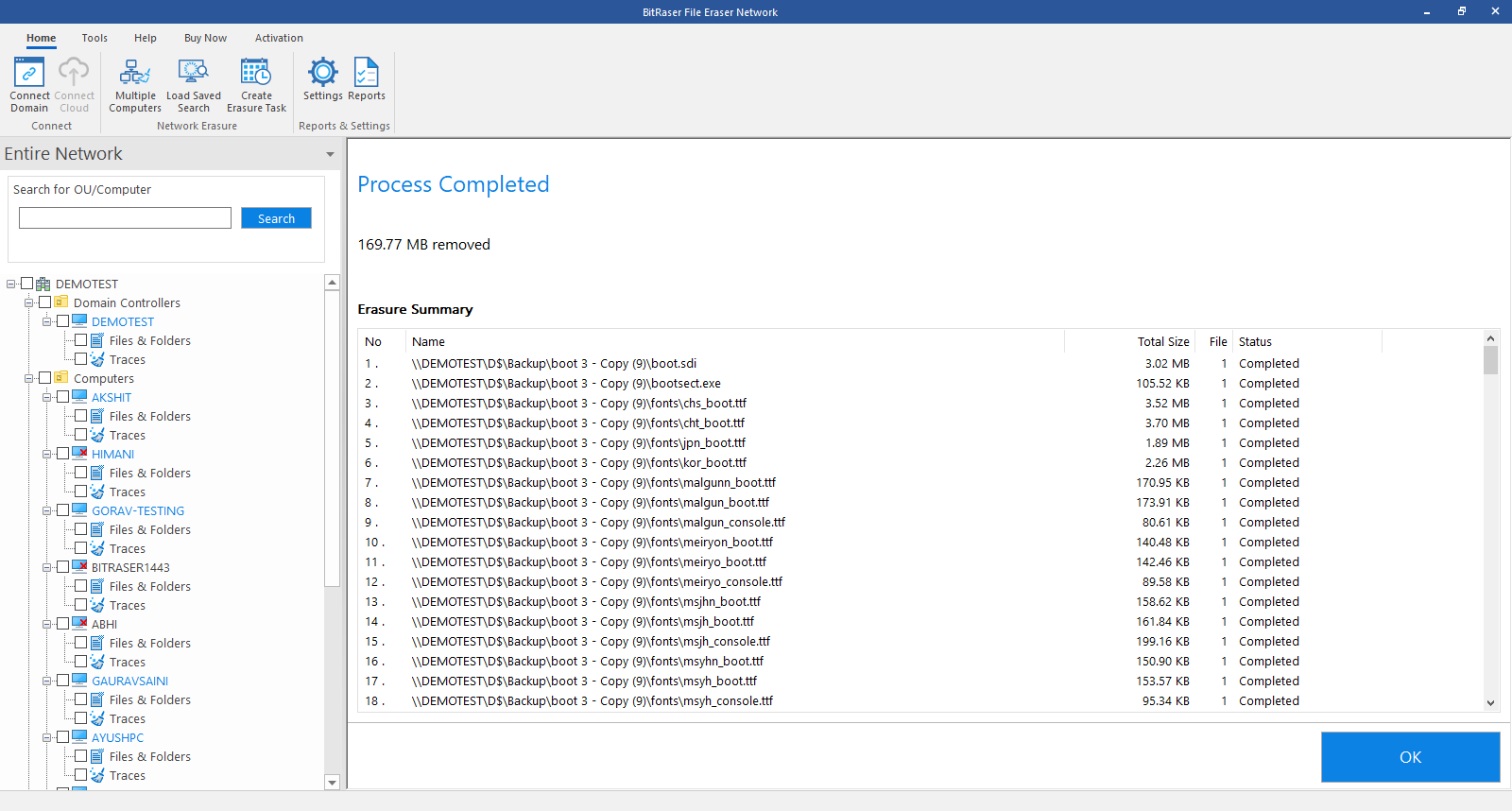Tick Traces checkbox under BITRASER1443
The height and width of the screenshot is (811, 1512).
(80, 605)
